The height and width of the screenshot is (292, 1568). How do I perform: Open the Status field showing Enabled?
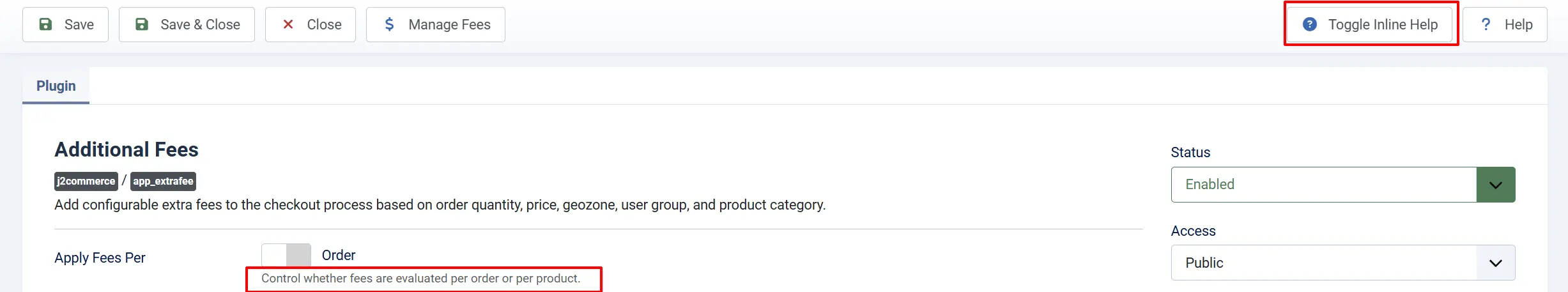pyautogui.click(x=1343, y=185)
